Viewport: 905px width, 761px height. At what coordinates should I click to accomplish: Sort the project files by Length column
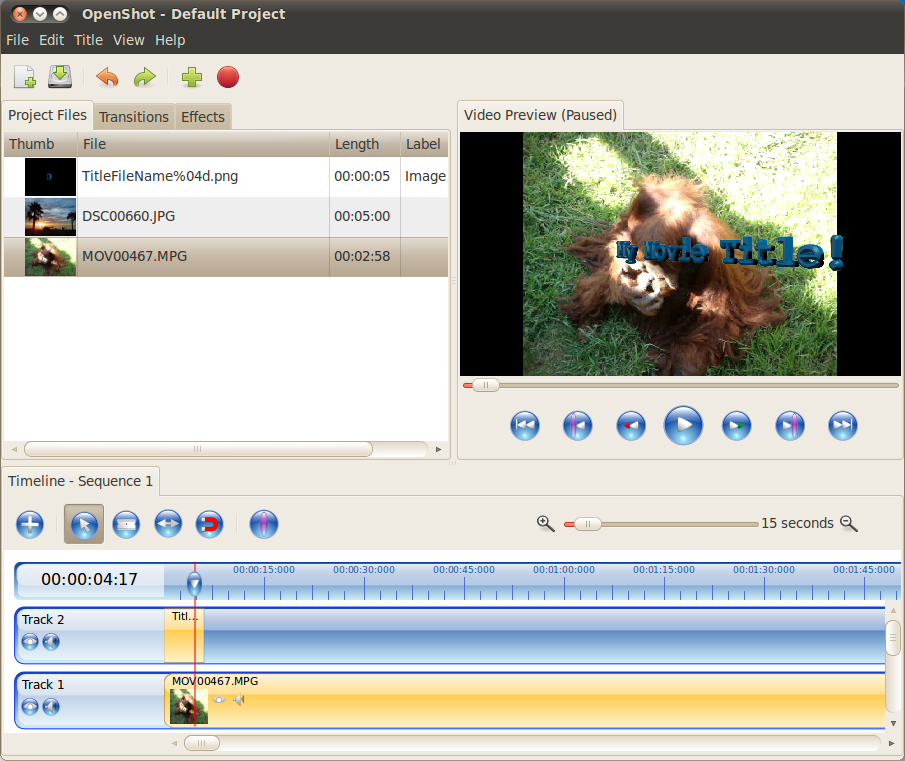[x=357, y=144]
